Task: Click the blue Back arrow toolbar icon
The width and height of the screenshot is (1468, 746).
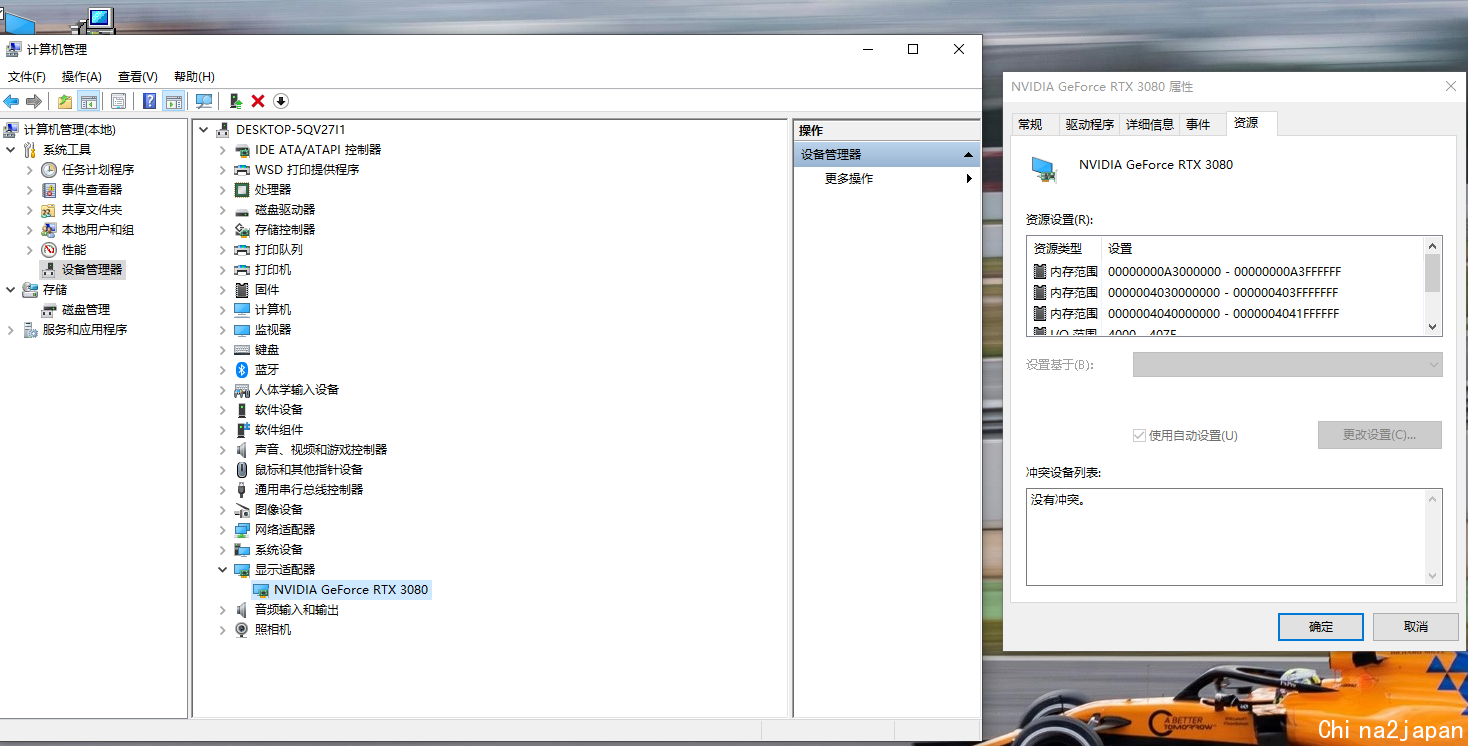Action: coord(11,101)
